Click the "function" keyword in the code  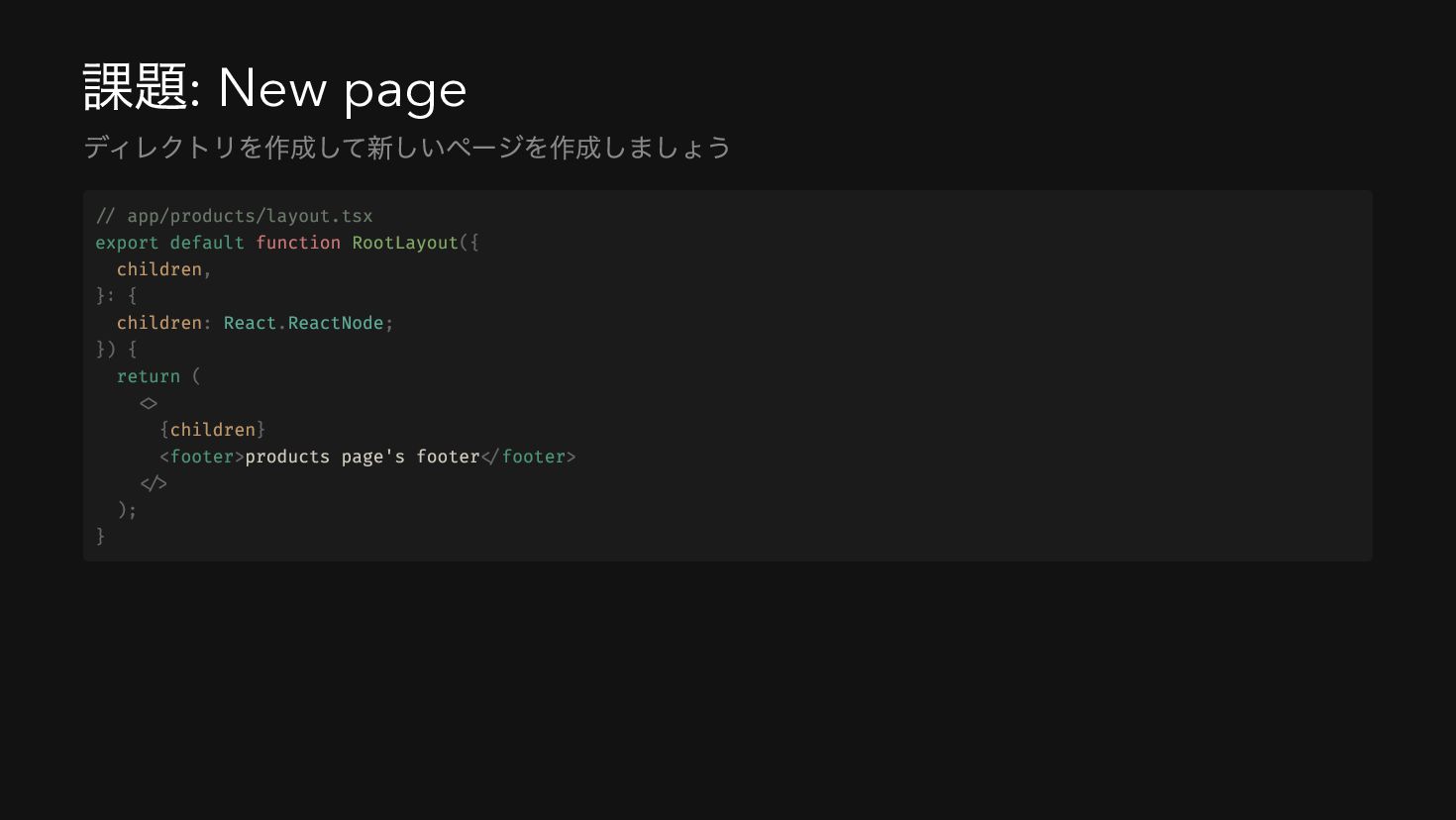click(298, 243)
